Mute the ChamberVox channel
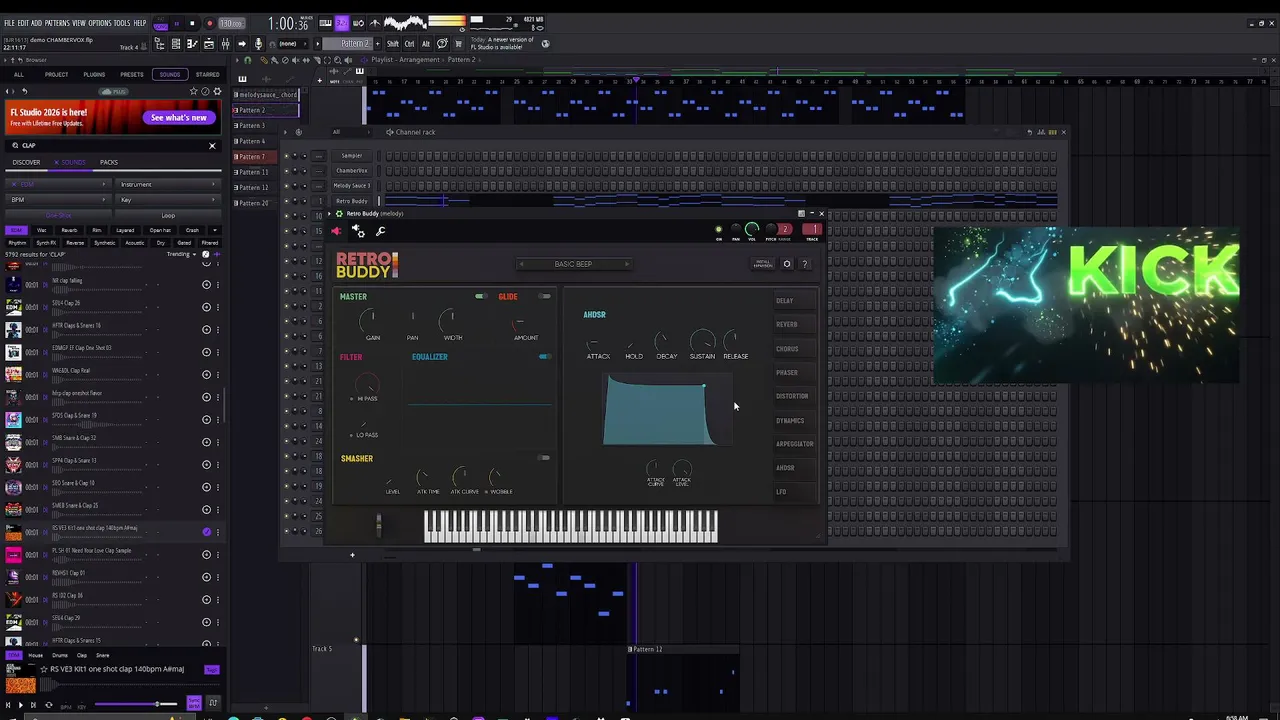 (286, 171)
